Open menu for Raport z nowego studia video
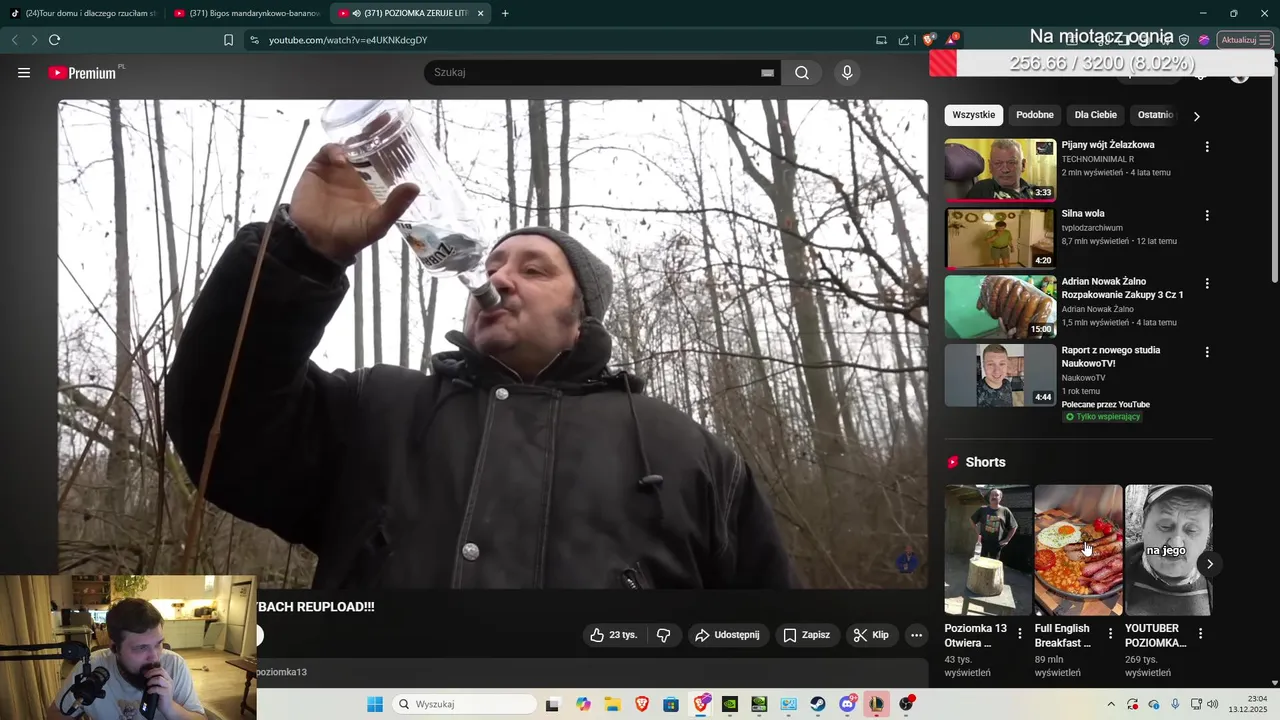The height and width of the screenshot is (720, 1280). pos(1207,352)
